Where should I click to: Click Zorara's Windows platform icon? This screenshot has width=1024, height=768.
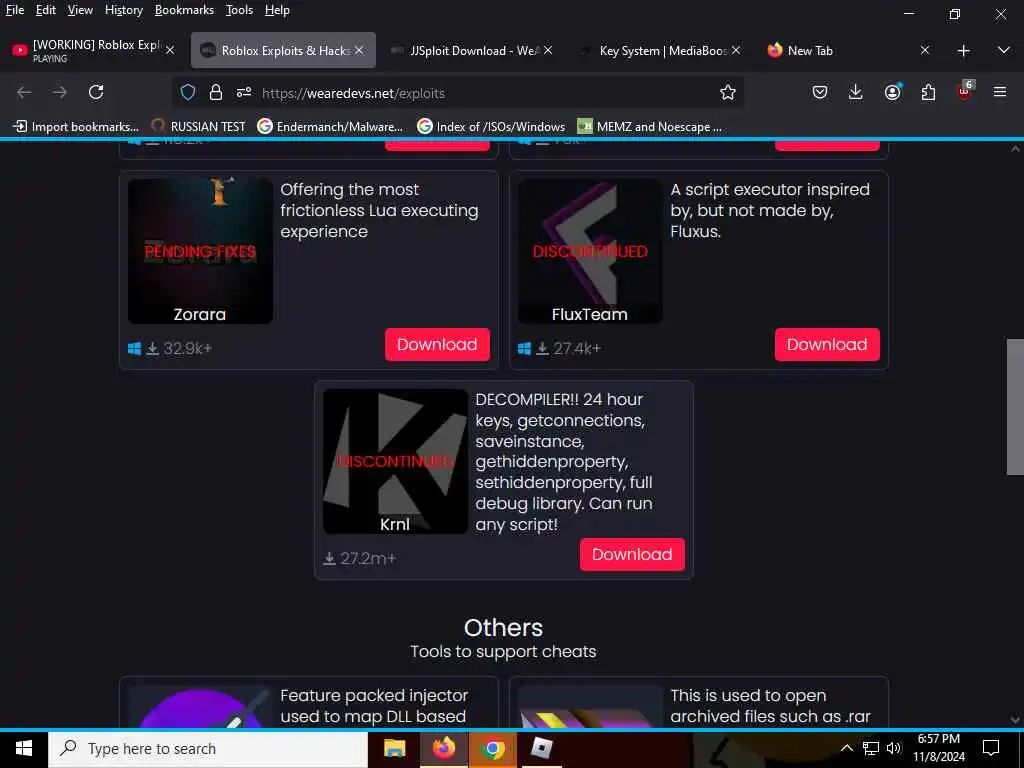coord(135,349)
